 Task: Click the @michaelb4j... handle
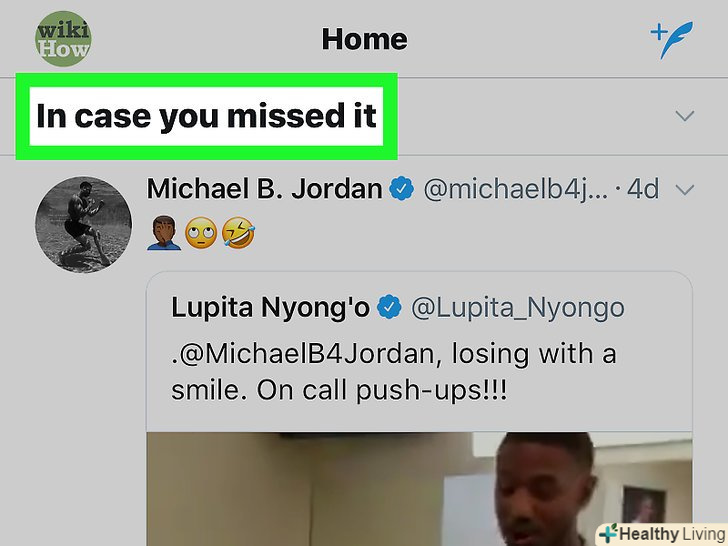click(515, 189)
